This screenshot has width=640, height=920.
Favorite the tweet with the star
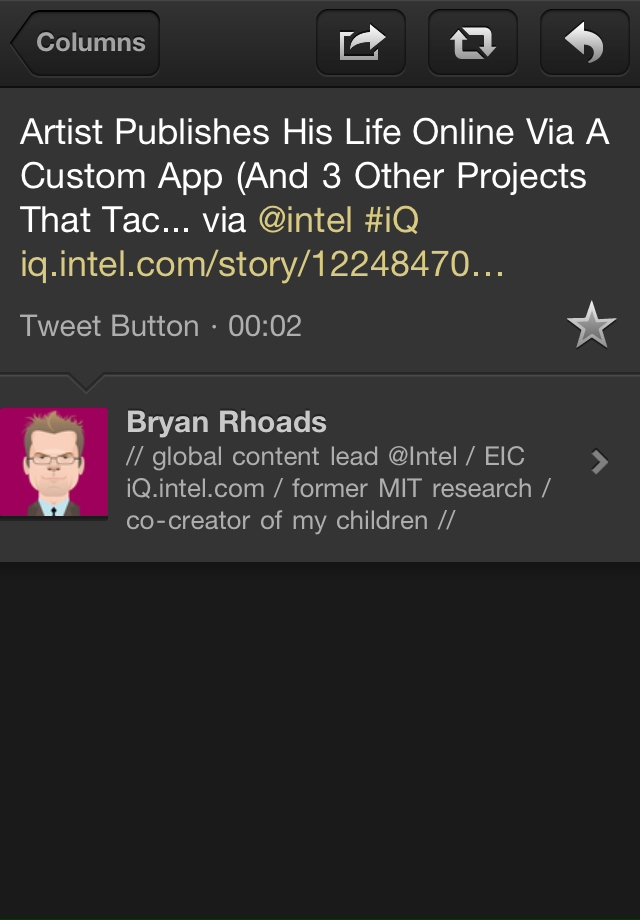pyautogui.click(x=591, y=325)
